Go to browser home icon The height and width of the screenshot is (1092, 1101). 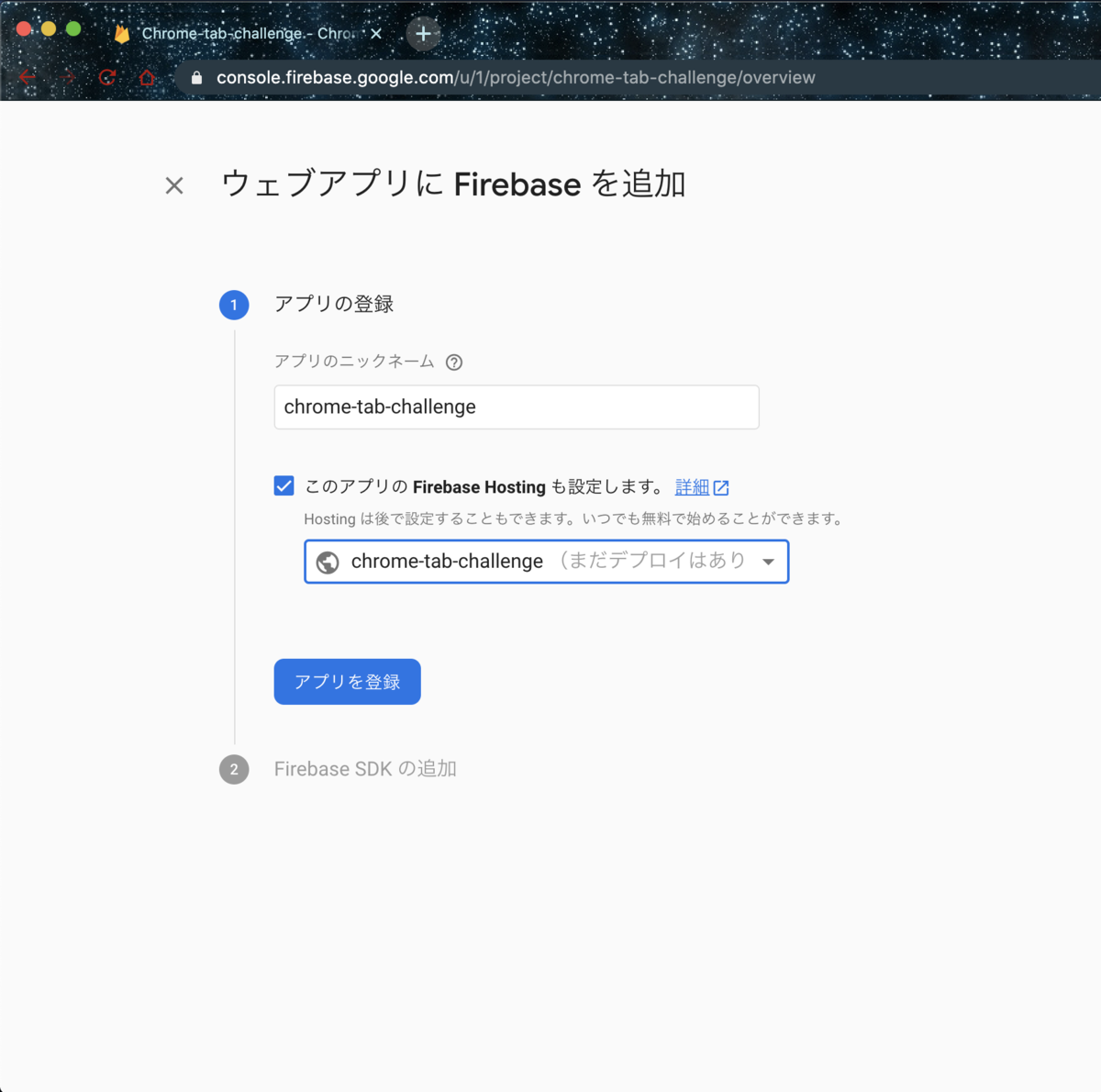coord(147,77)
